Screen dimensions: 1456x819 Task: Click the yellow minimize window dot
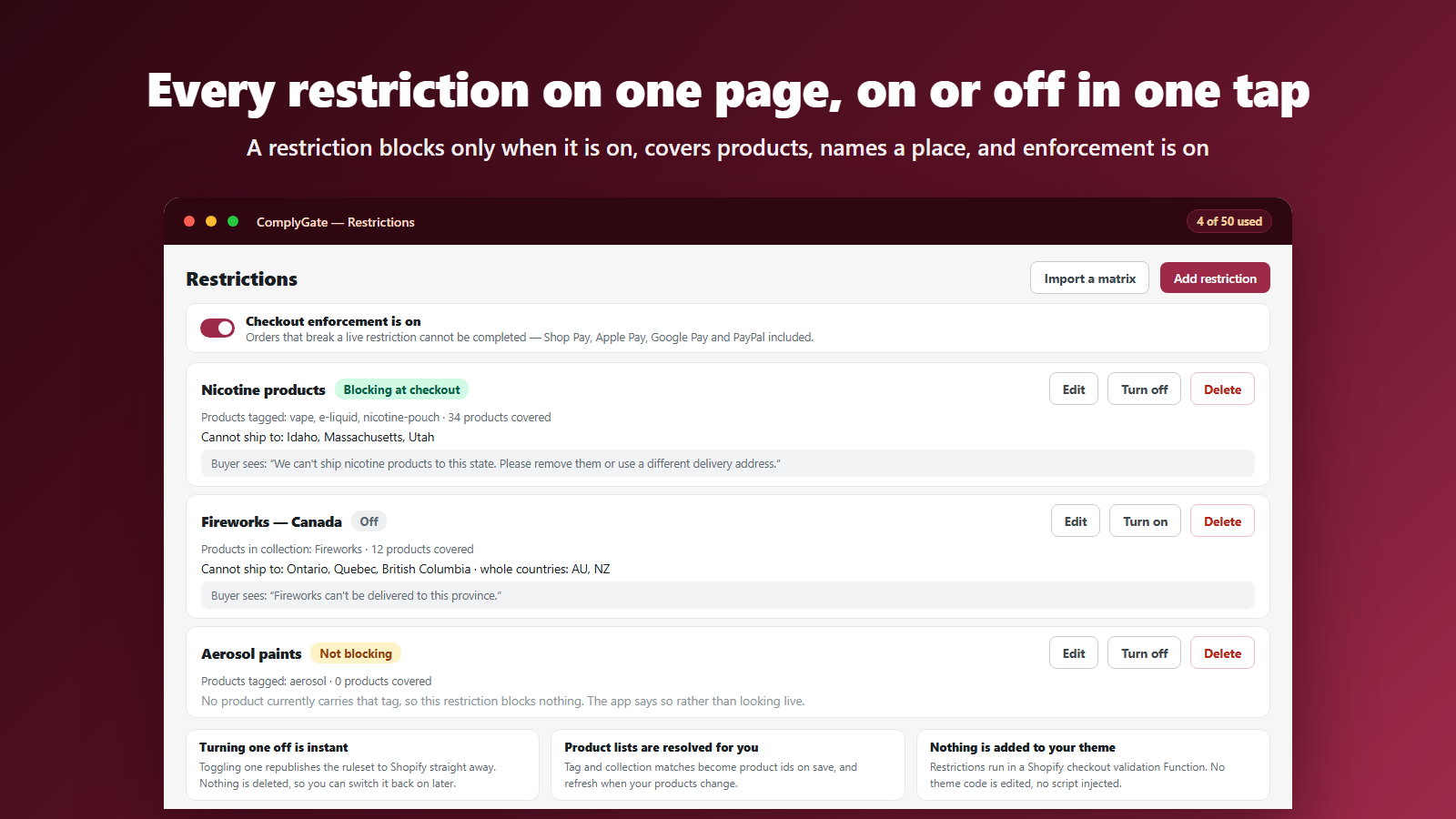point(211,221)
